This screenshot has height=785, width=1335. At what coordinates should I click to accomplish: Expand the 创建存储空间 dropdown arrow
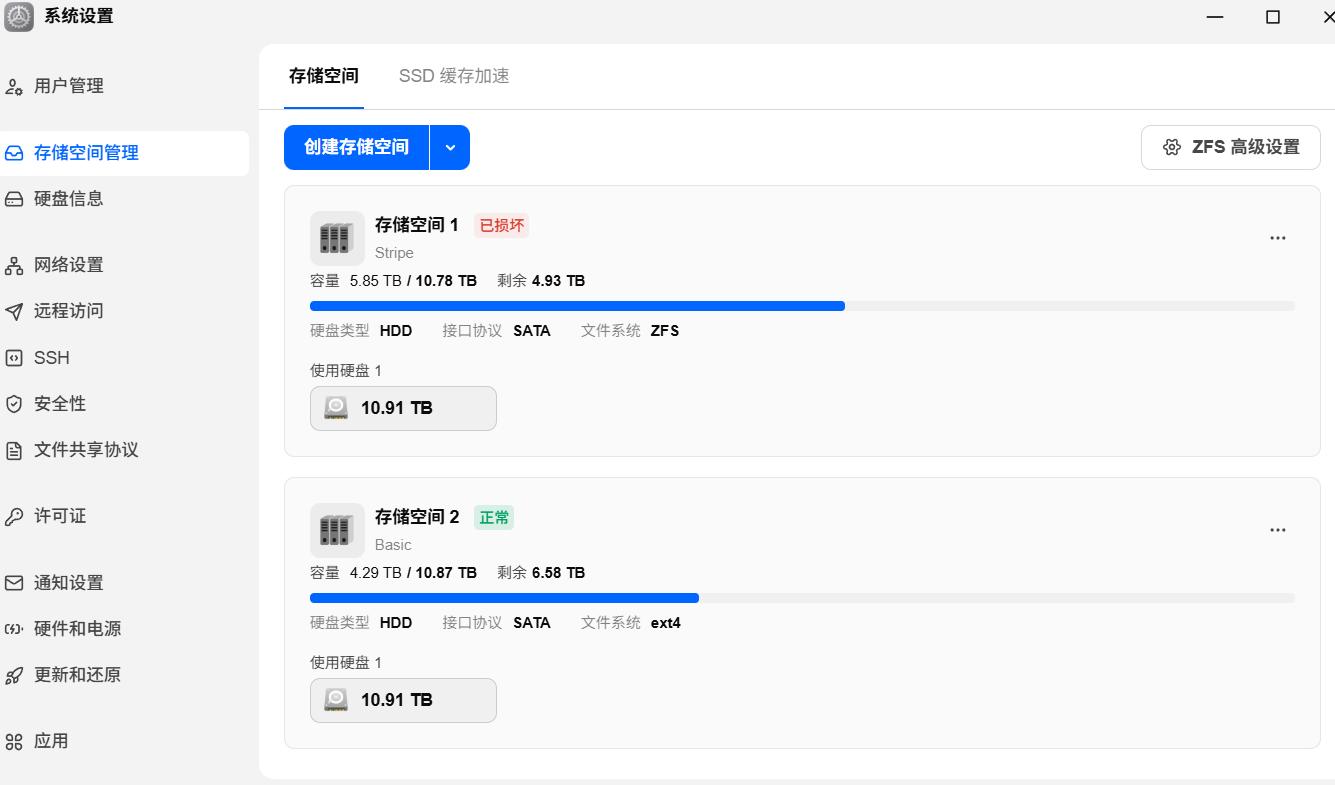tap(450, 148)
